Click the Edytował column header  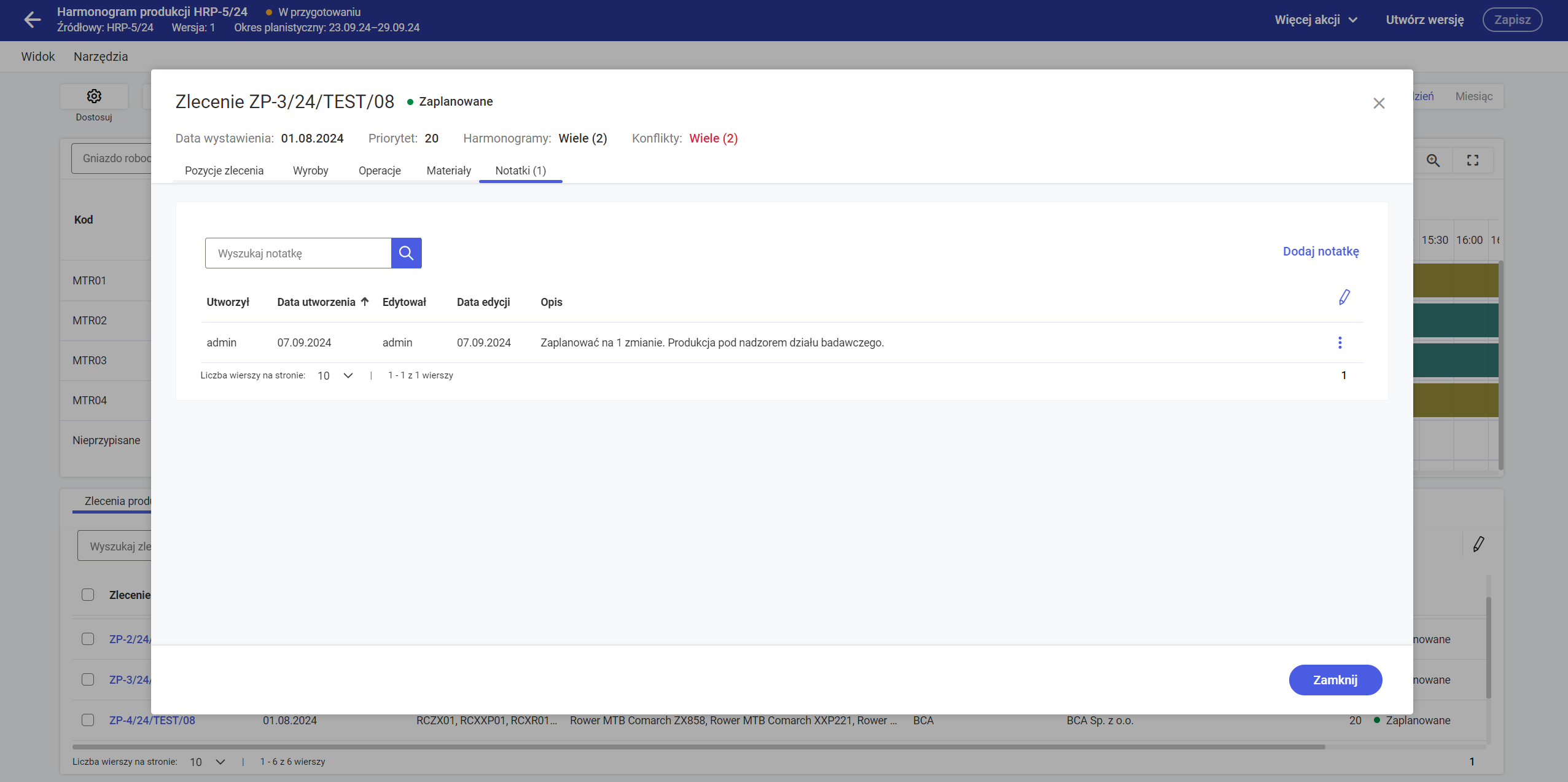click(404, 302)
